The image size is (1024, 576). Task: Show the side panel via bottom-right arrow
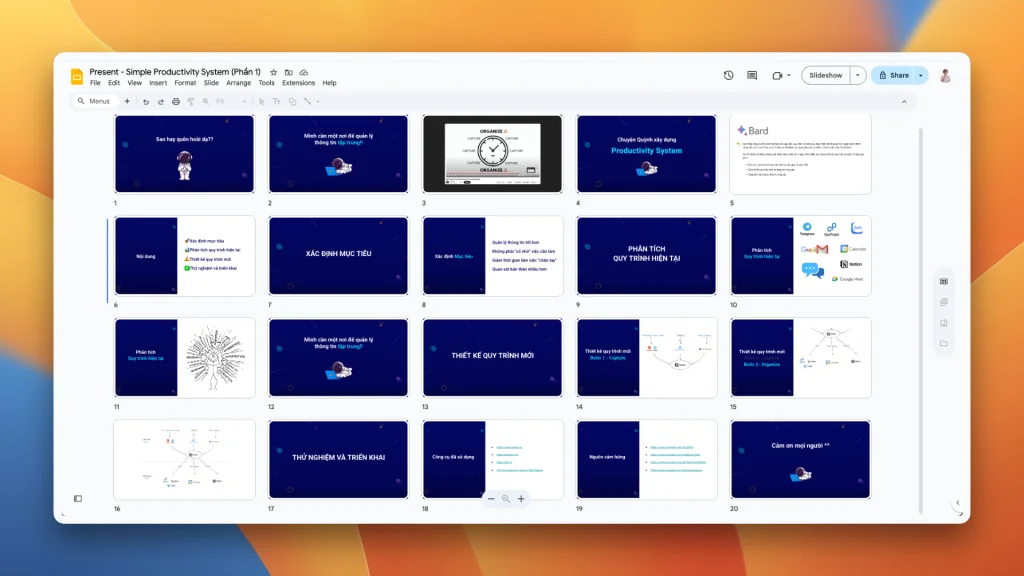click(x=957, y=503)
